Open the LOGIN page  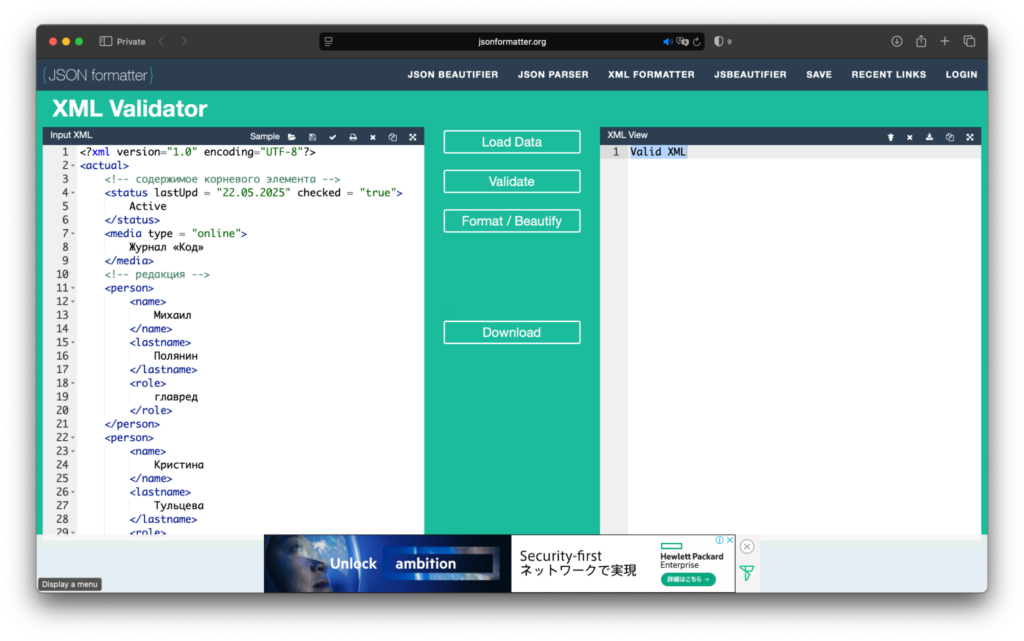point(961,74)
